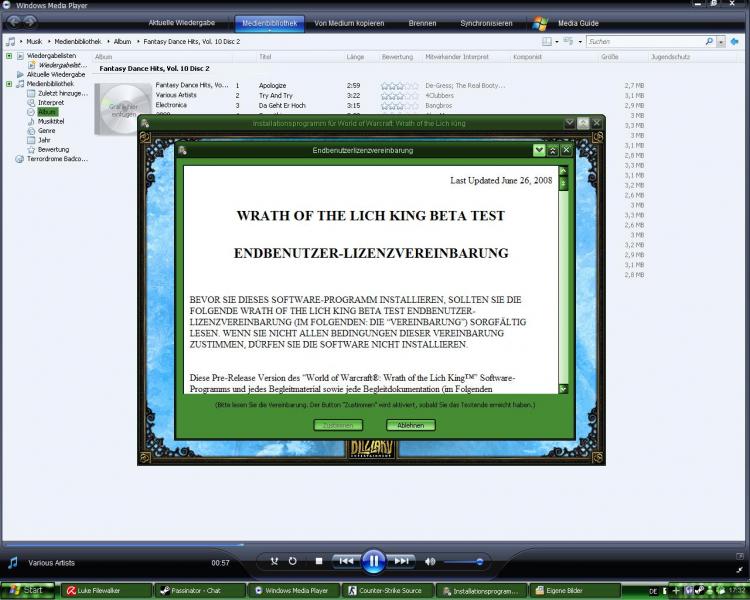Switch to Counter-Strike Source taskbar item
This screenshot has height=600, width=750.
tap(388, 590)
